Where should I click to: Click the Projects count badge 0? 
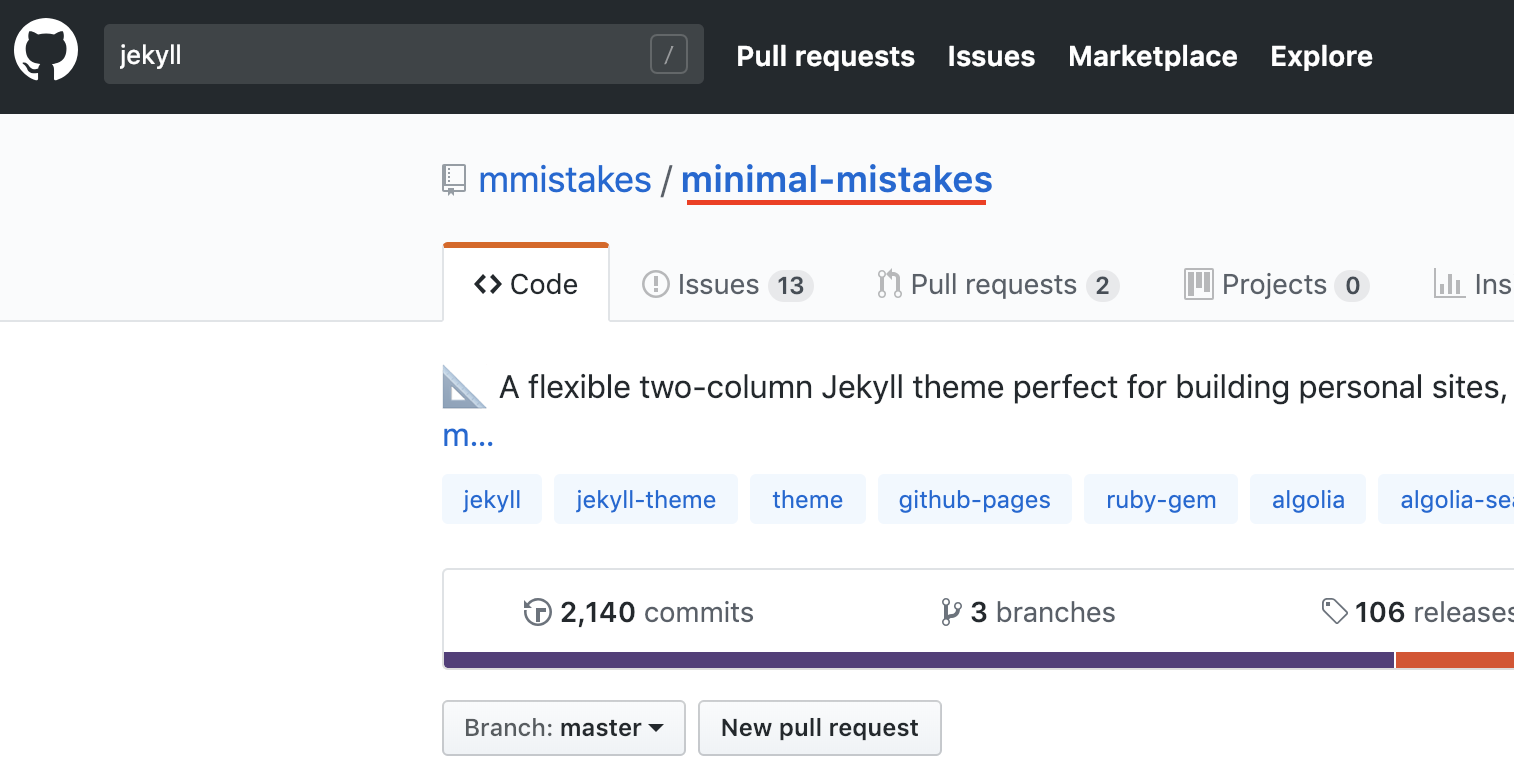pos(1352,286)
